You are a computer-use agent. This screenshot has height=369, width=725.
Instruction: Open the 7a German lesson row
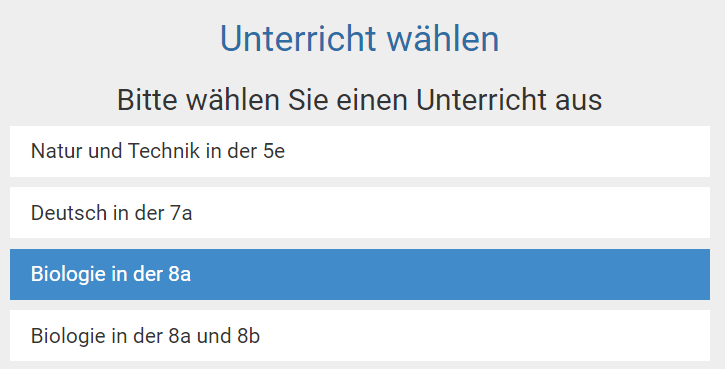point(360,213)
